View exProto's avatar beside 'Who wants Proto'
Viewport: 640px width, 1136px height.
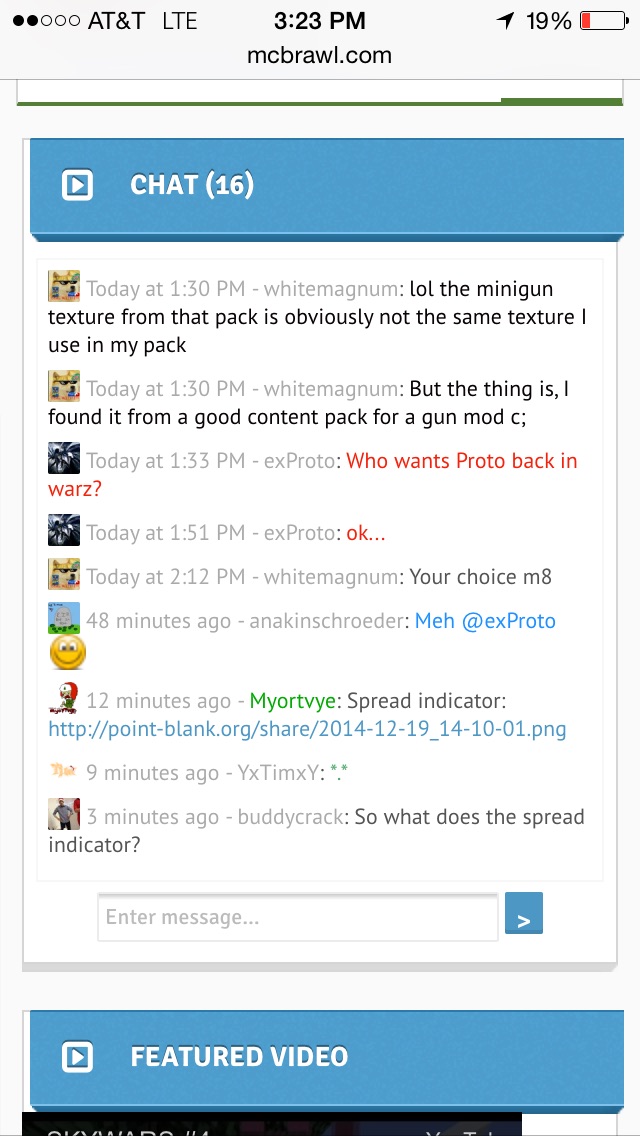tap(64, 458)
